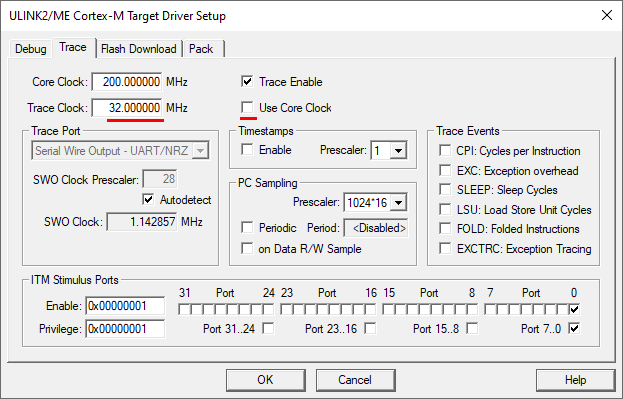Enable the Use Core Clock checkbox

click(x=247, y=107)
